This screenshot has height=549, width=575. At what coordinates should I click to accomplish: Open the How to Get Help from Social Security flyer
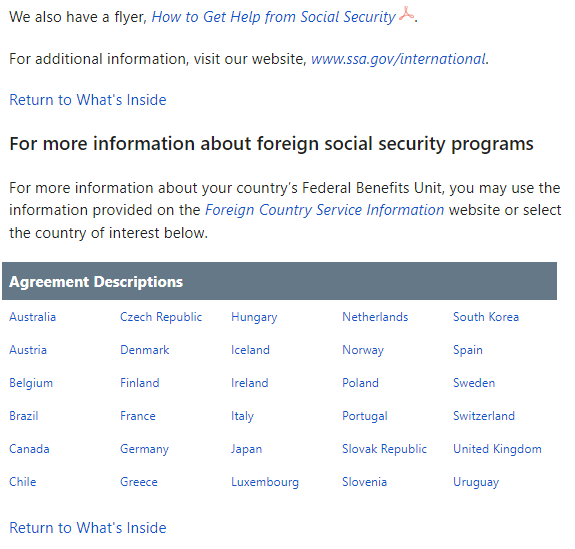point(274,17)
